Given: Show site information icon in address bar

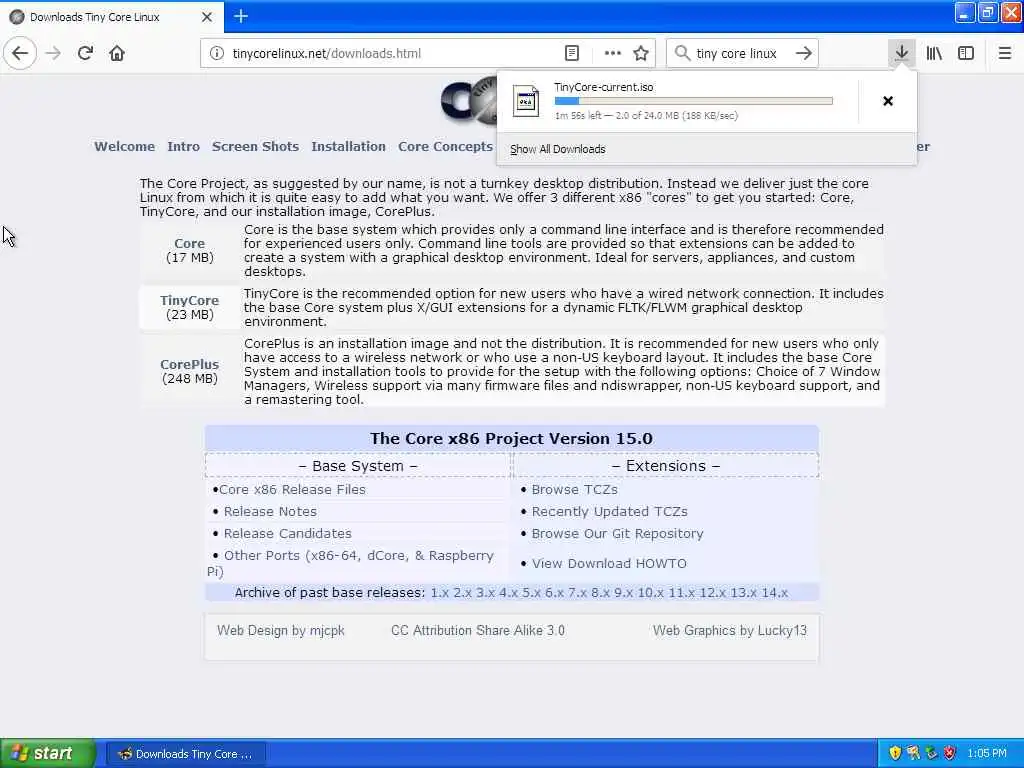Looking at the screenshot, I should coord(217,54).
